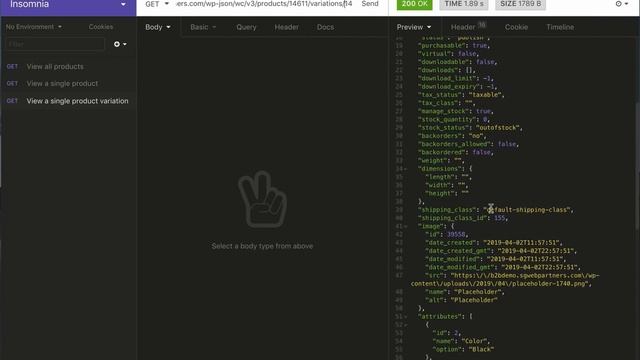
Task: Open the response history clock dropdown
Action: [622, 4]
